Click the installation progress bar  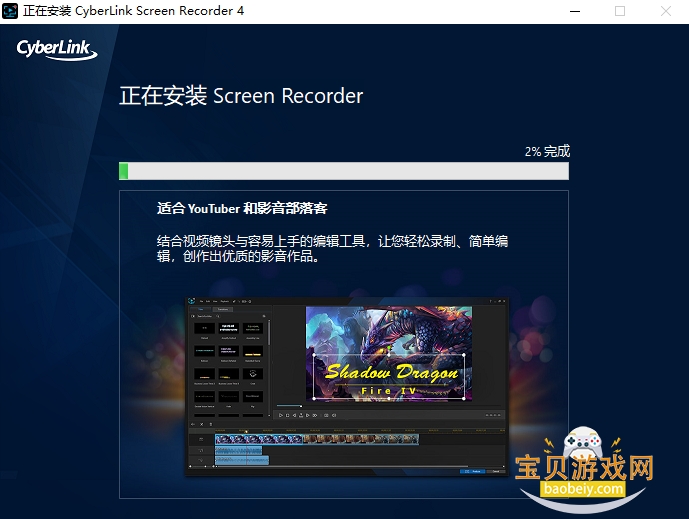[x=344, y=171]
